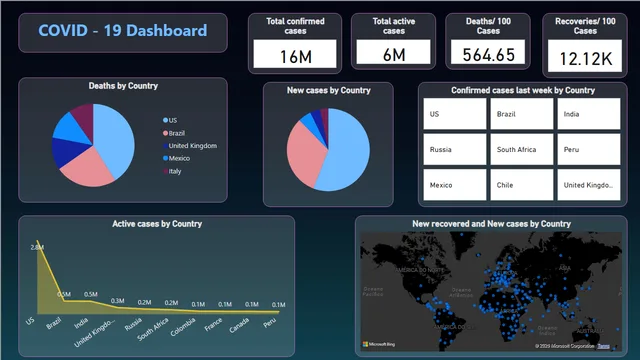Click the Canada axis label
The height and width of the screenshot is (360, 640).
click(x=239, y=325)
